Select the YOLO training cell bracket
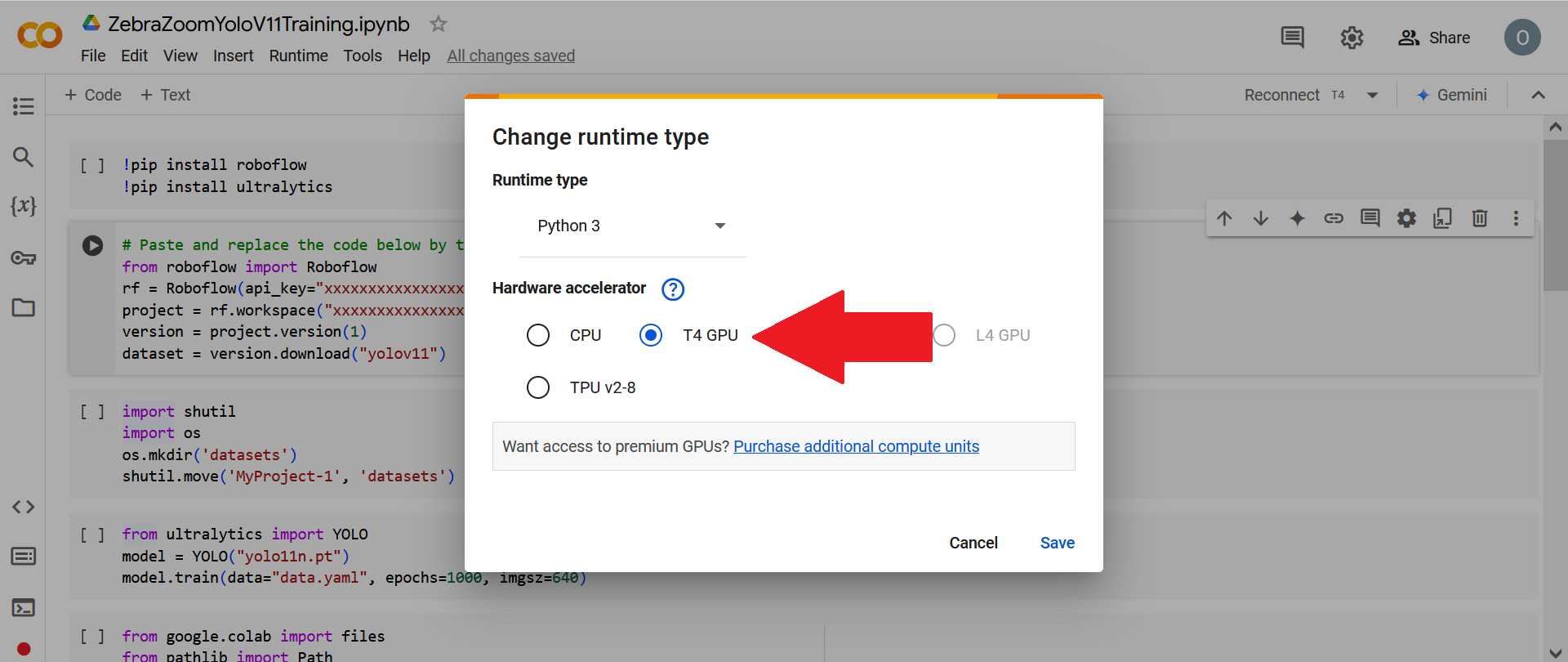This screenshot has width=1568, height=662. [92, 535]
